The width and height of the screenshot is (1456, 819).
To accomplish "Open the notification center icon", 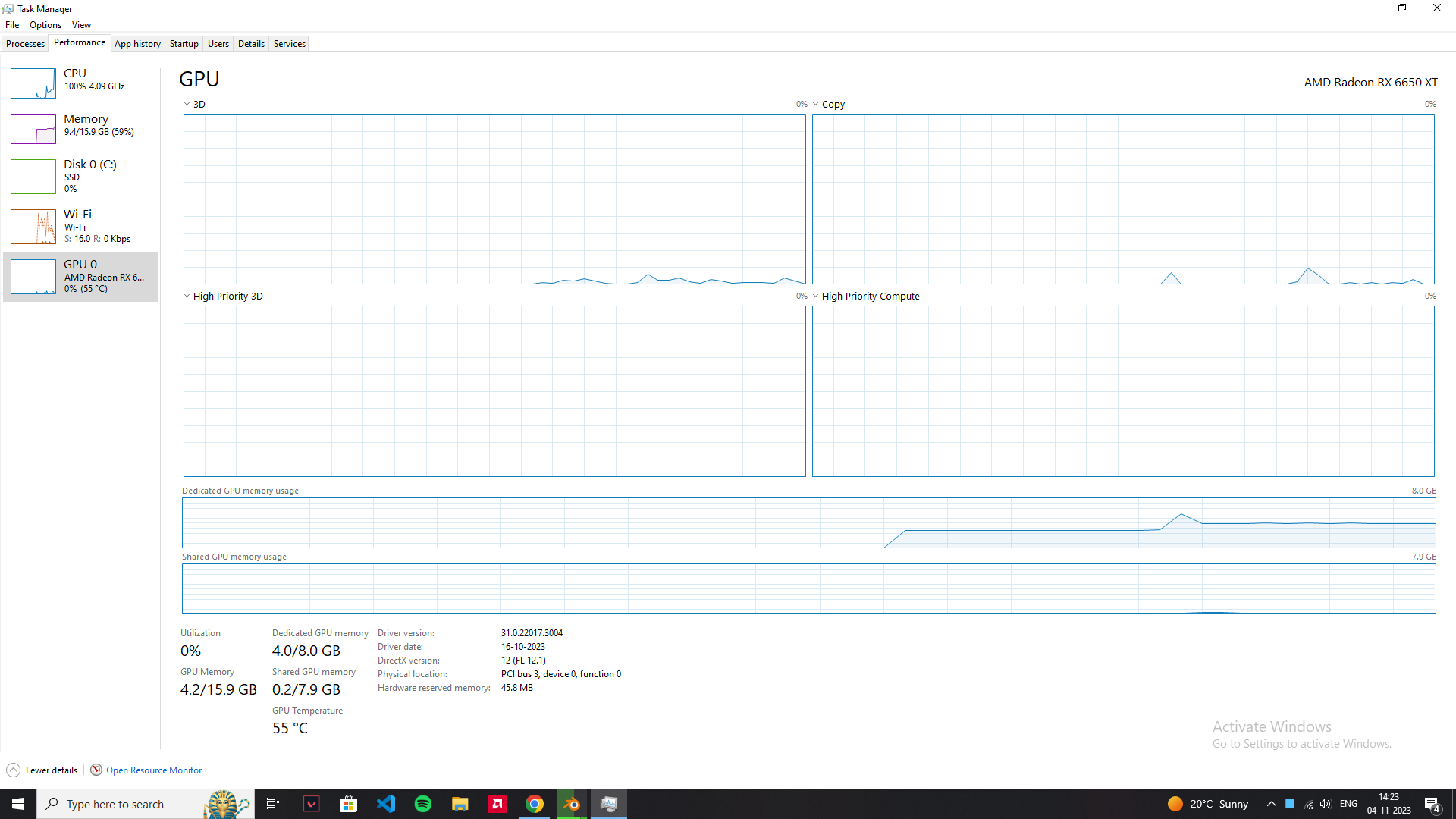I will [1432, 804].
